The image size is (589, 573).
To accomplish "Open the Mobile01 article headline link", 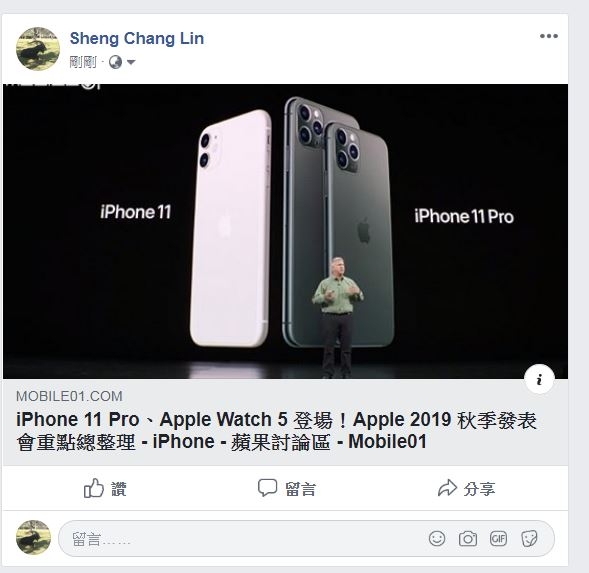I will tap(276, 431).
